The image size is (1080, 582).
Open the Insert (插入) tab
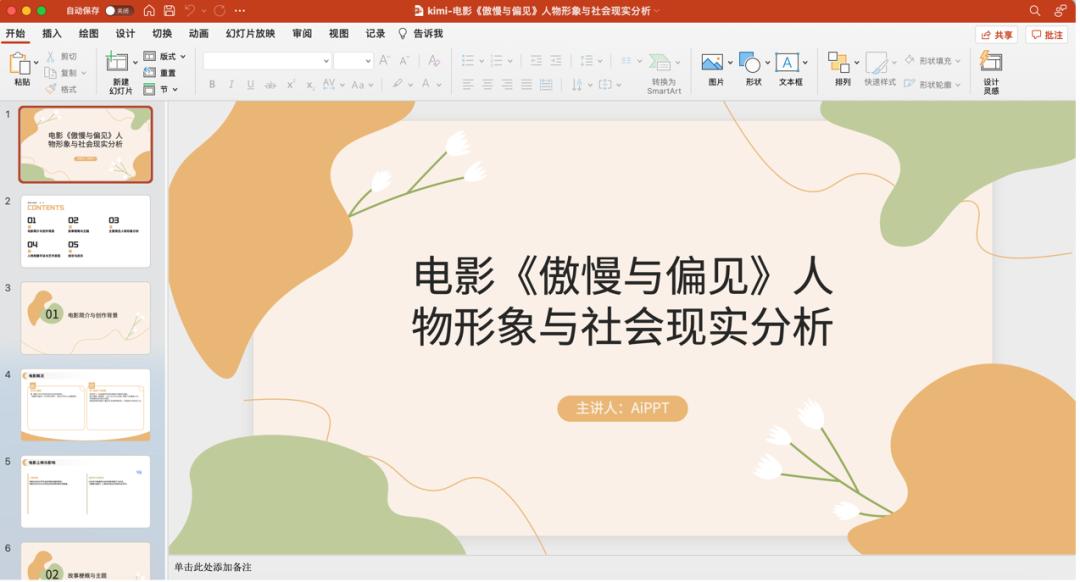tap(52, 34)
